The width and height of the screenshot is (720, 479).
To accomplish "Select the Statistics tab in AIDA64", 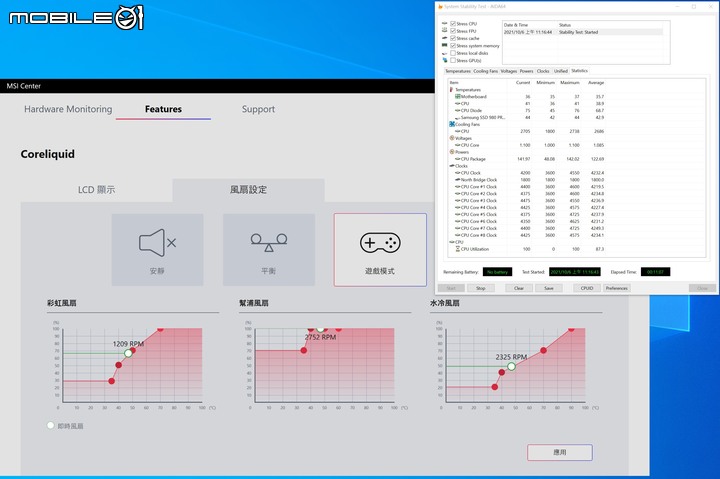I will (579, 71).
